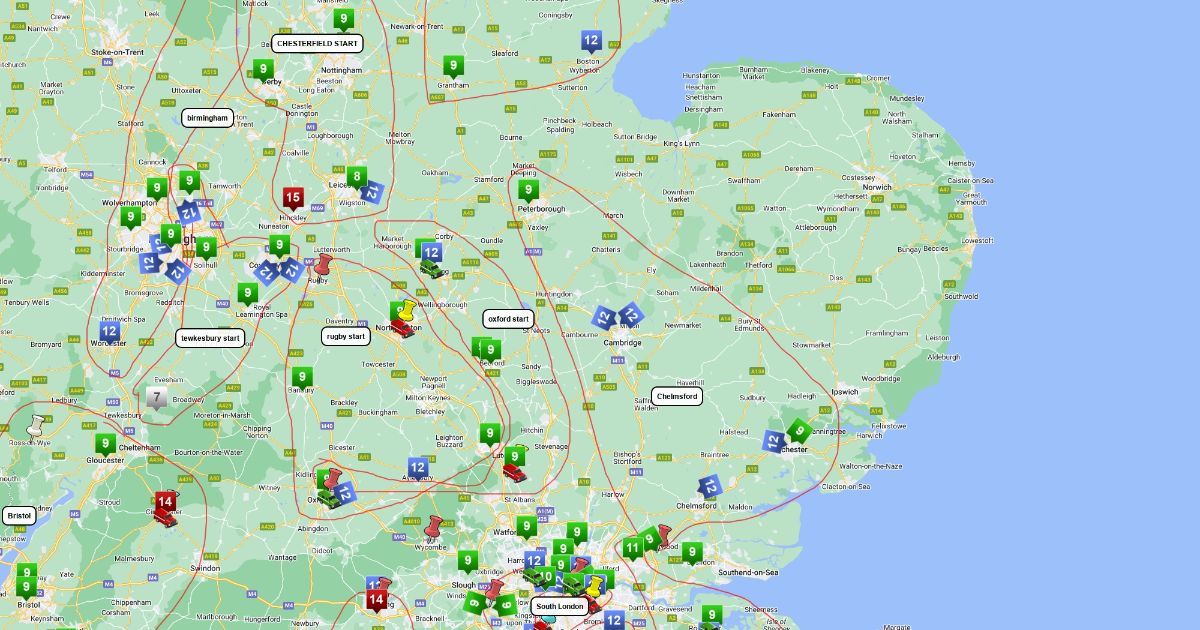Select the red car icon at Northampton
Viewport: 1200px width, 630px height.
pos(403,327)
